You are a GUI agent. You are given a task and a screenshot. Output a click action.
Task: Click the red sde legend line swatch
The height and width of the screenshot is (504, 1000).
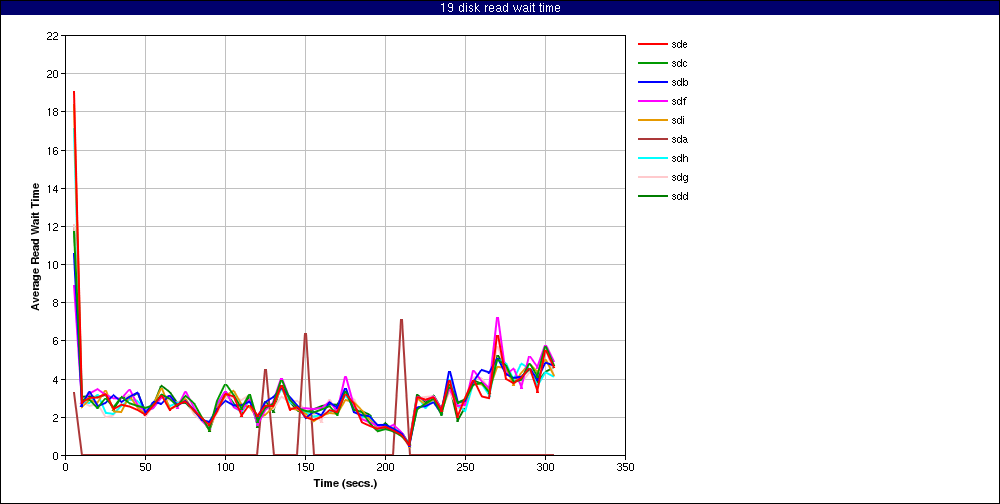pyautogui.click(x=652, y=45)
